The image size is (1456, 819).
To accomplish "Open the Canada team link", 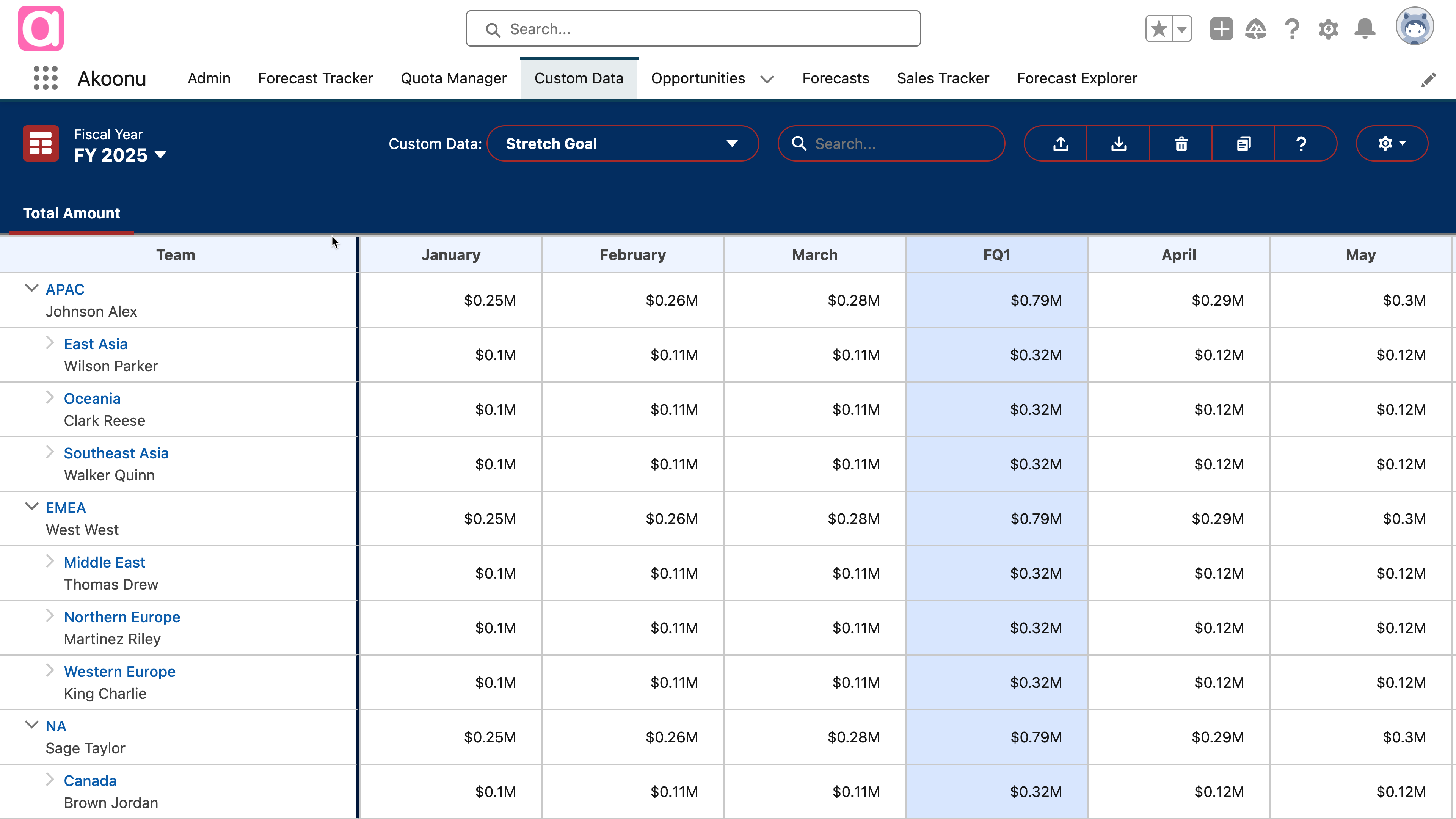I will point(91,781).
